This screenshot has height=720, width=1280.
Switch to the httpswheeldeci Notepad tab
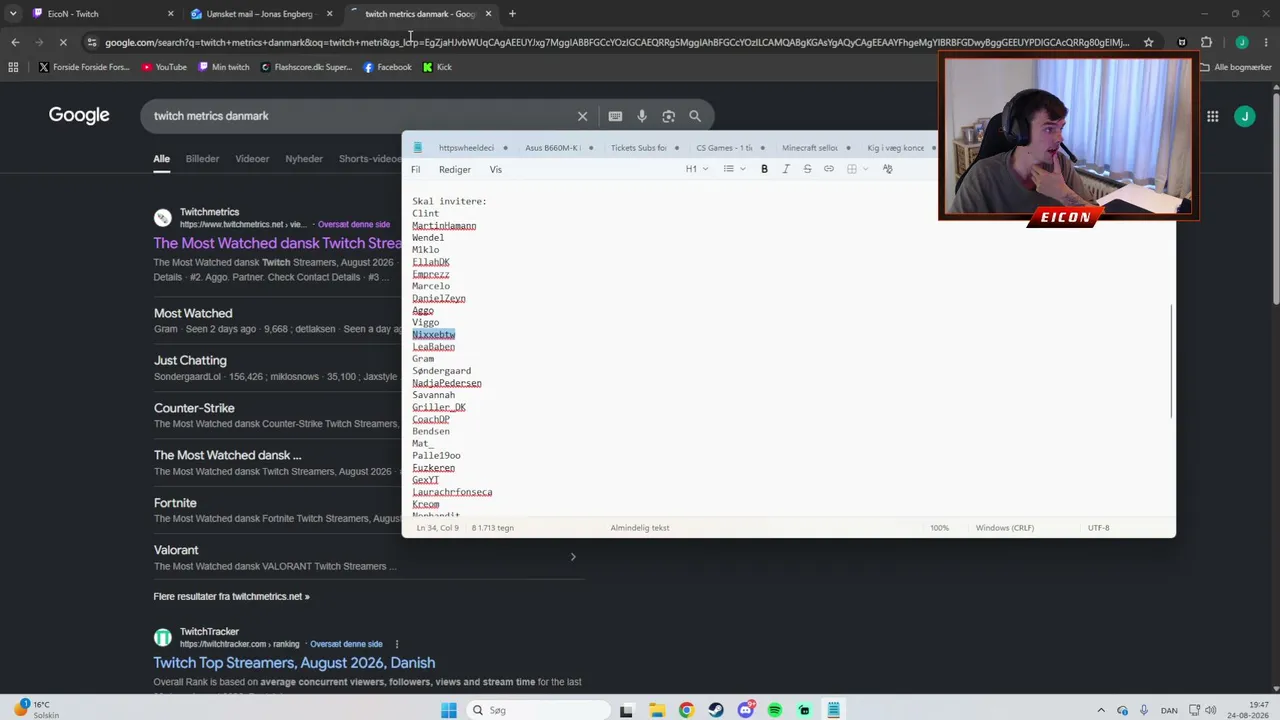point(468,148)
